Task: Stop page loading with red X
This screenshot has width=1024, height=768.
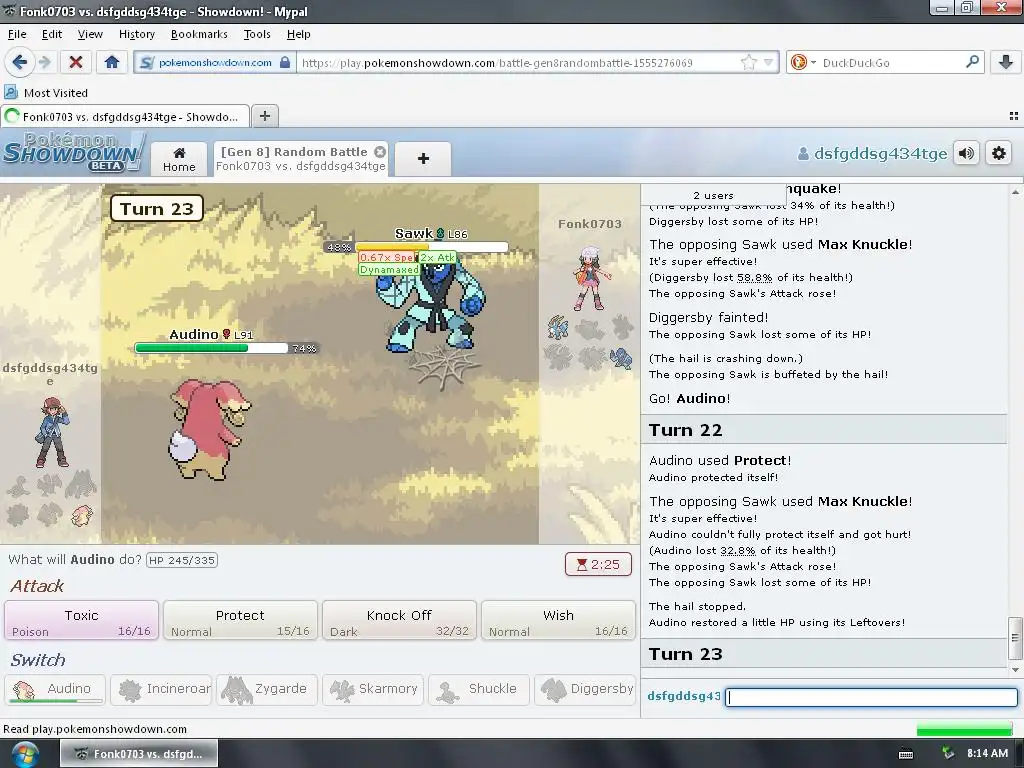Action: coord(76,62)
